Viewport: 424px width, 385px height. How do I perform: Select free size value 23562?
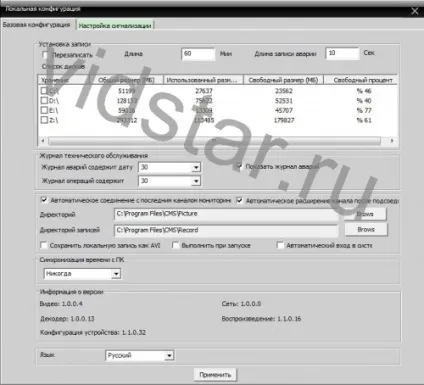pyautogui.click(x=284, y=91)
